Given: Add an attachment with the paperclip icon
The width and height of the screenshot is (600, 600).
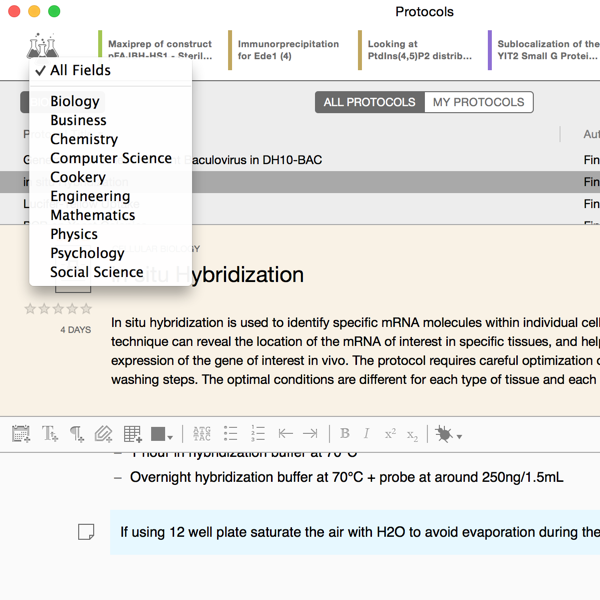Looking at the screenshot, I should tap(103, 434).
